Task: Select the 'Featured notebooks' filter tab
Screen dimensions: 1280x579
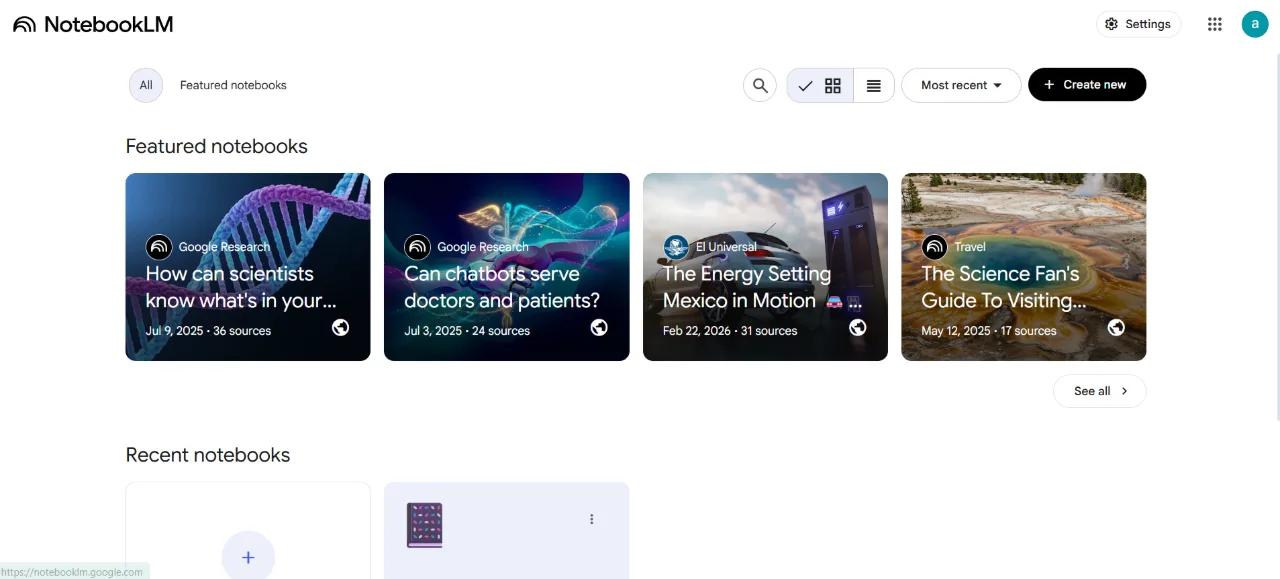Action: (233, 85)
